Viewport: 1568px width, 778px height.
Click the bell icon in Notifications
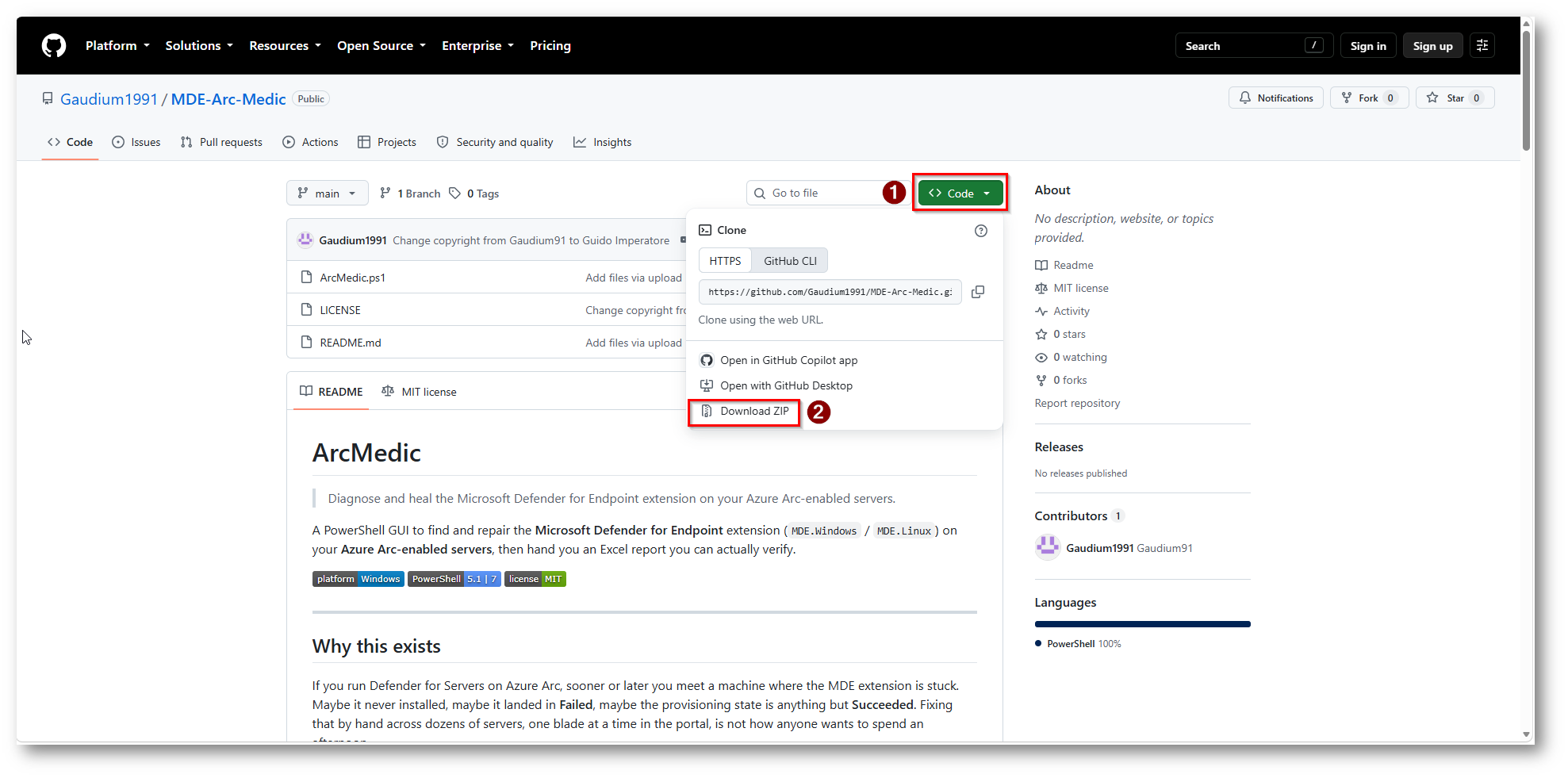coord(1245,98)
